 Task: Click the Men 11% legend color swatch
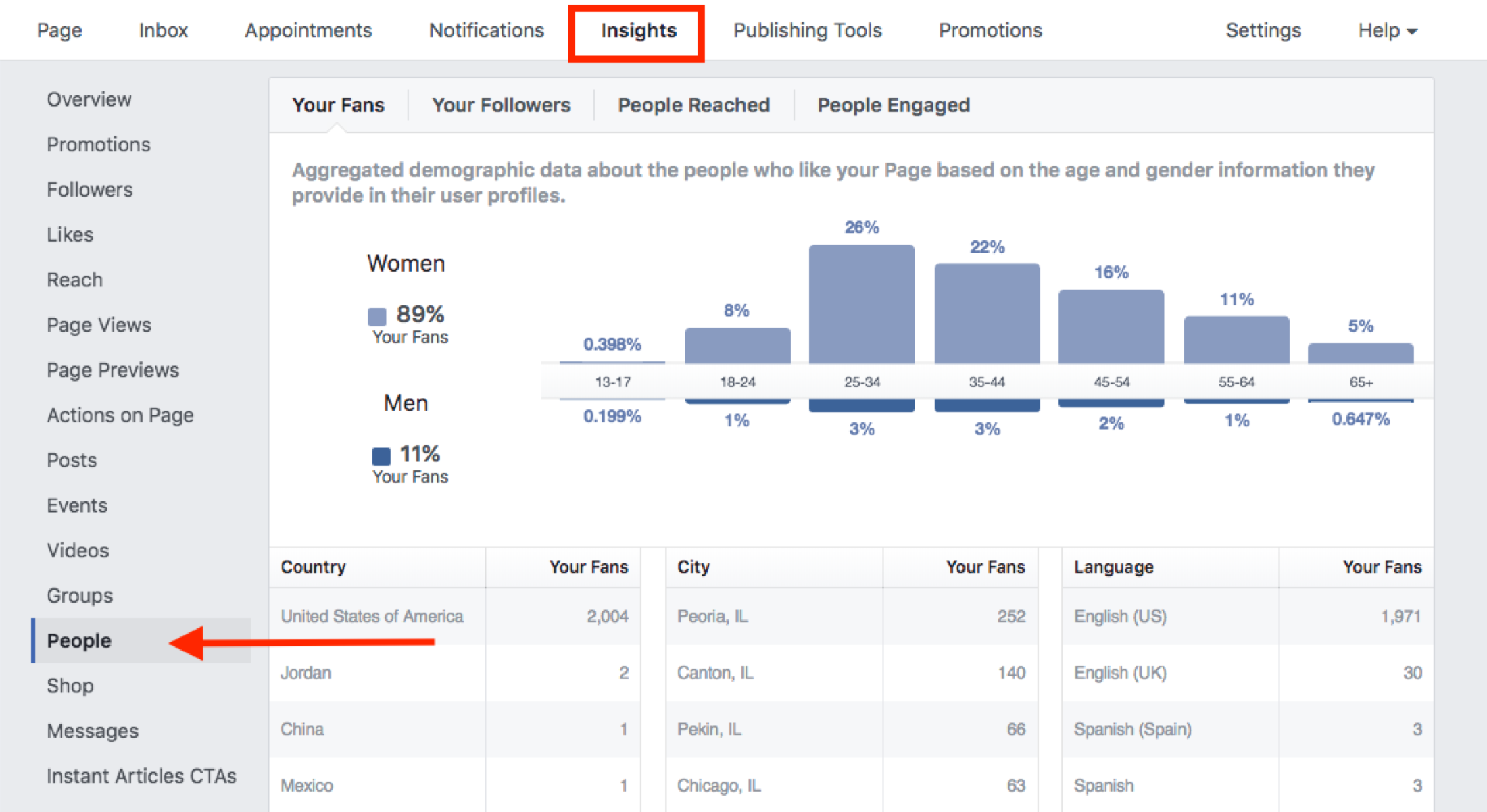point(381,456)
